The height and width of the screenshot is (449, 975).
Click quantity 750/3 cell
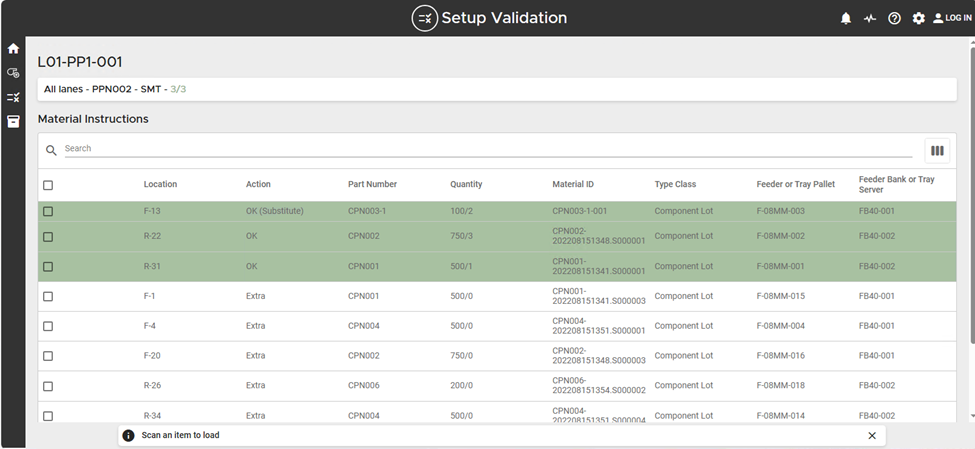coord(461,236)
